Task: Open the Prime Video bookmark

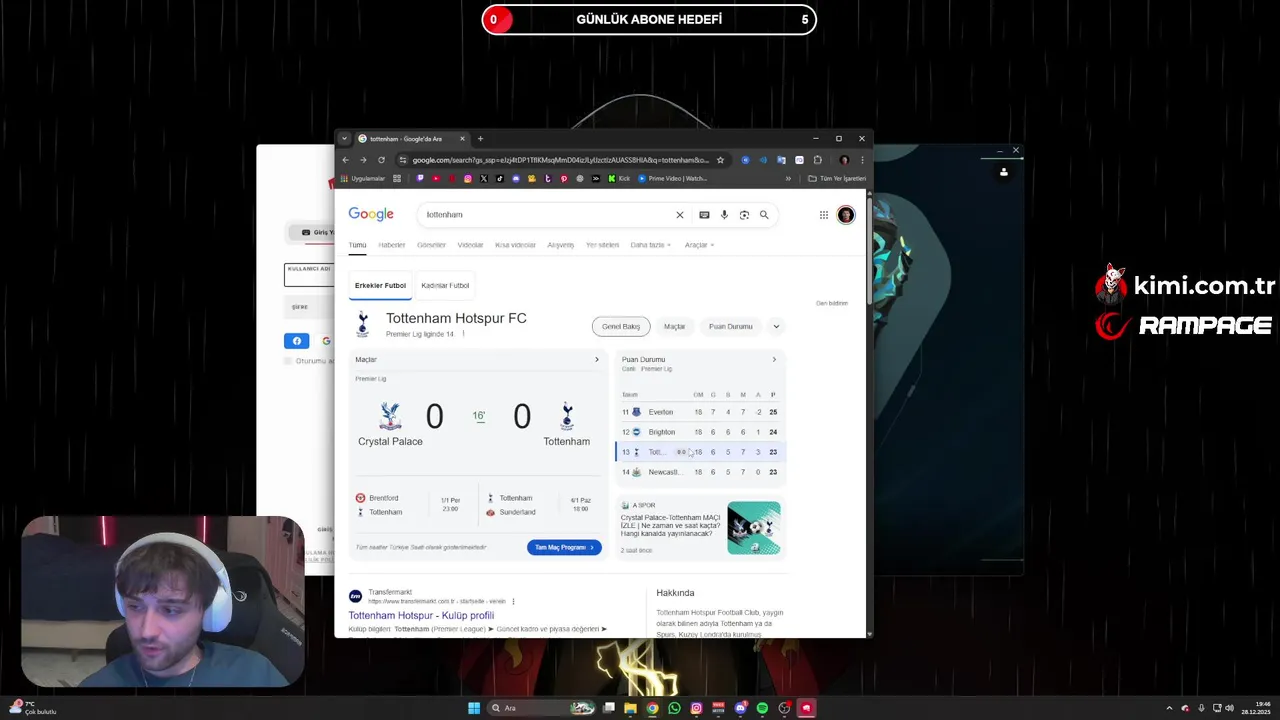Action: click(x=673, y=179)
